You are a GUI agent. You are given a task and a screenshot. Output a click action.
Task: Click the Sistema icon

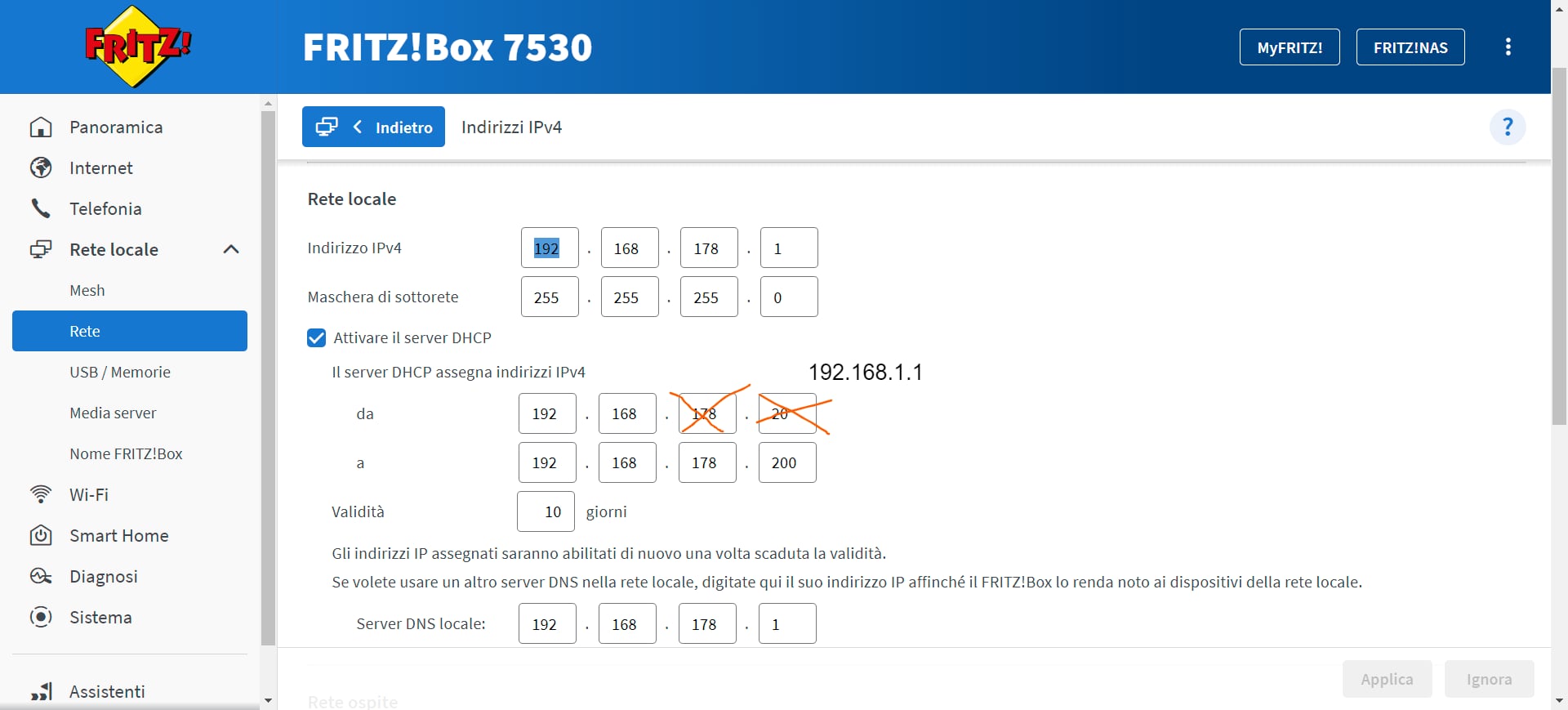click(41, 617)
